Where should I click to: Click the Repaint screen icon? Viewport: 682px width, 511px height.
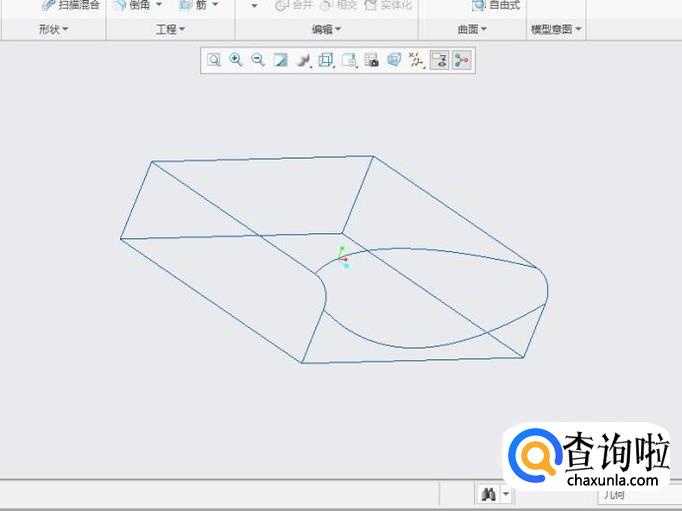click(281, 60)
